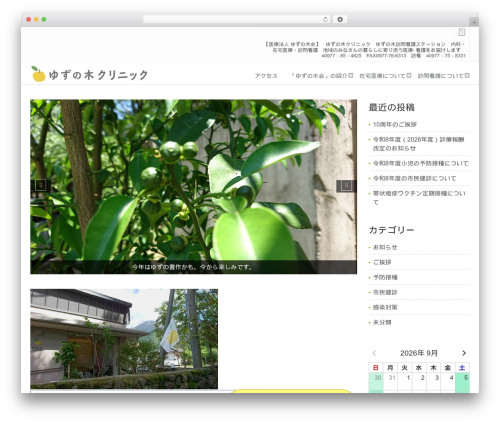
Task: Click header description text about 医療法人 ゆずの木会
Action: [364, 50]
